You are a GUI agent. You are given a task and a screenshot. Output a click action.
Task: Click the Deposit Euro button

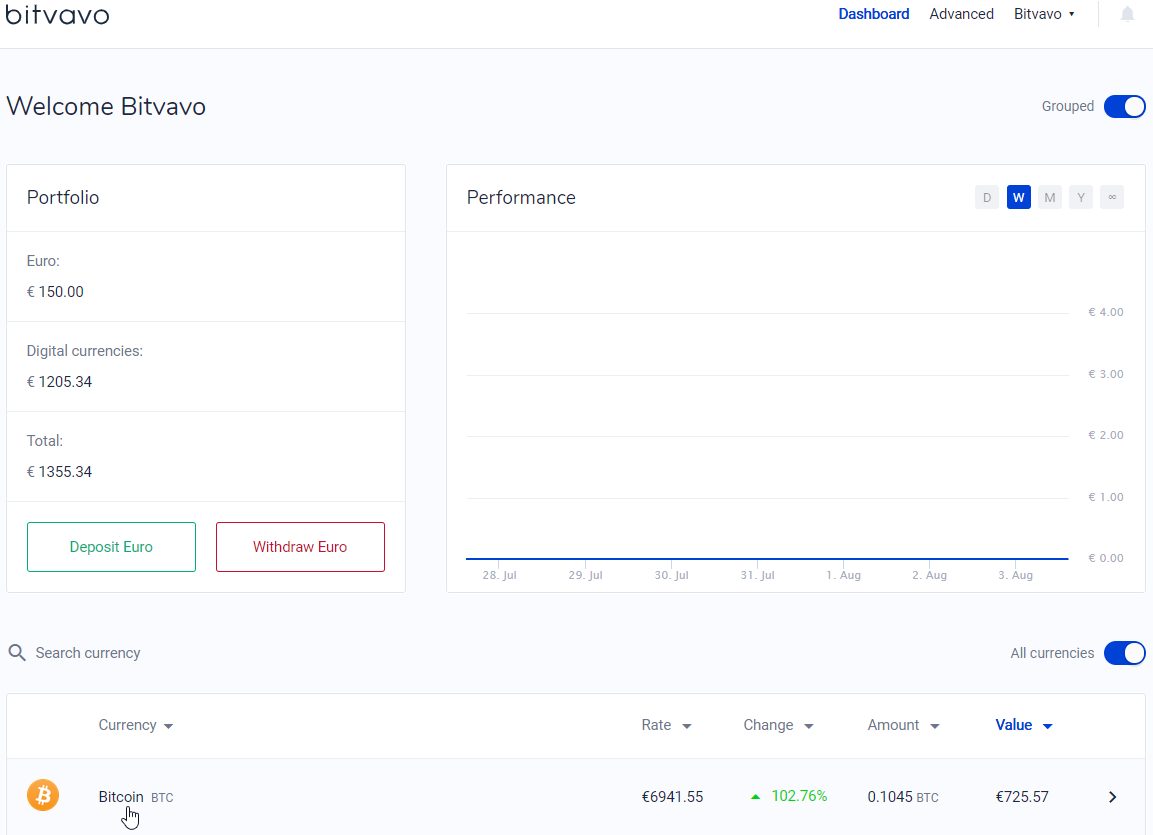point(111,547)
